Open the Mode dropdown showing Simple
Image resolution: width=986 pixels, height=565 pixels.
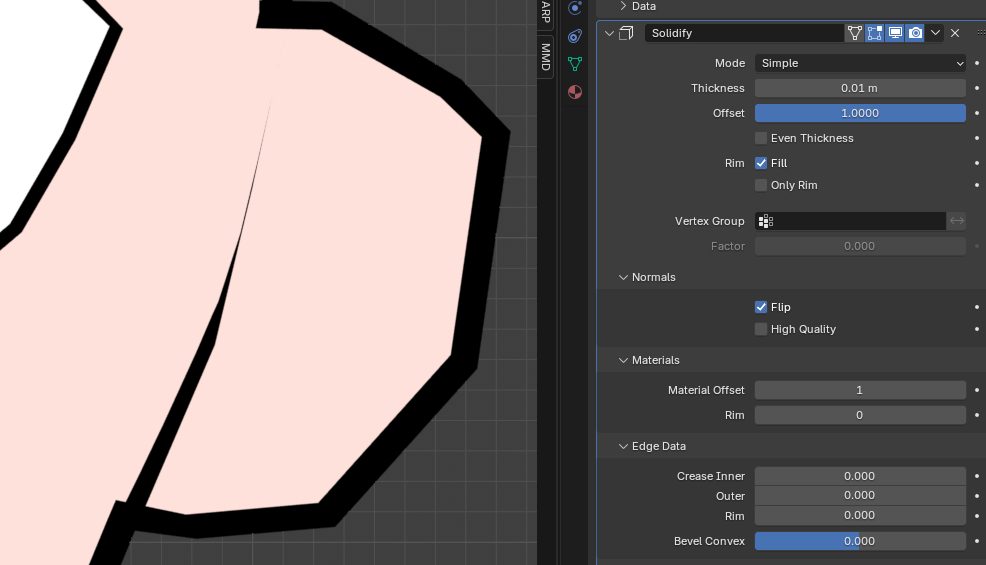coord(860,63)
